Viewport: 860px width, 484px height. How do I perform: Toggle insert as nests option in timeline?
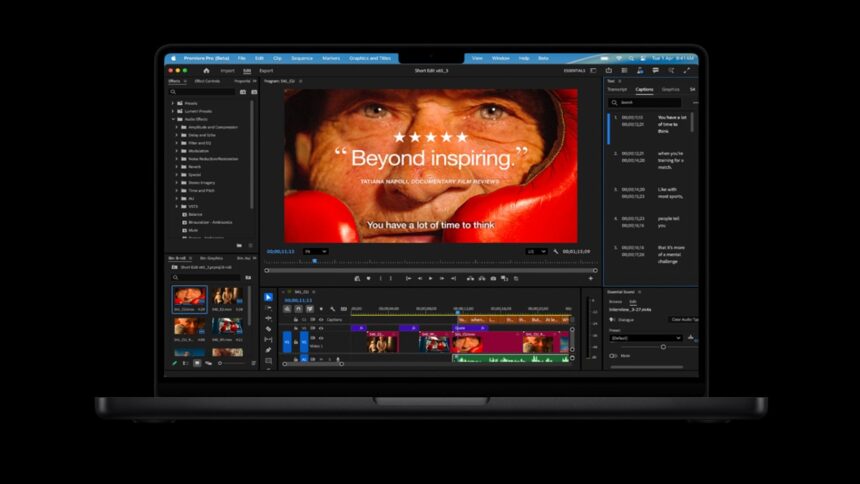pos(287,309)
